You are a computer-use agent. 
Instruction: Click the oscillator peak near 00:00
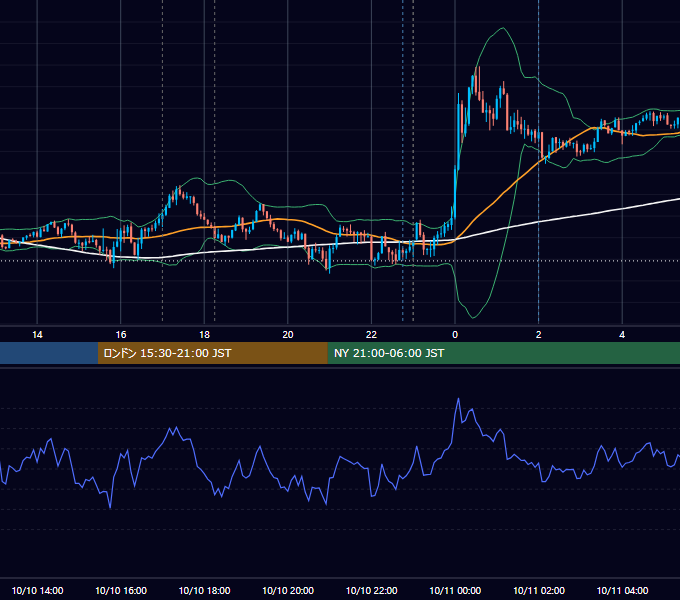coord(458,399)
